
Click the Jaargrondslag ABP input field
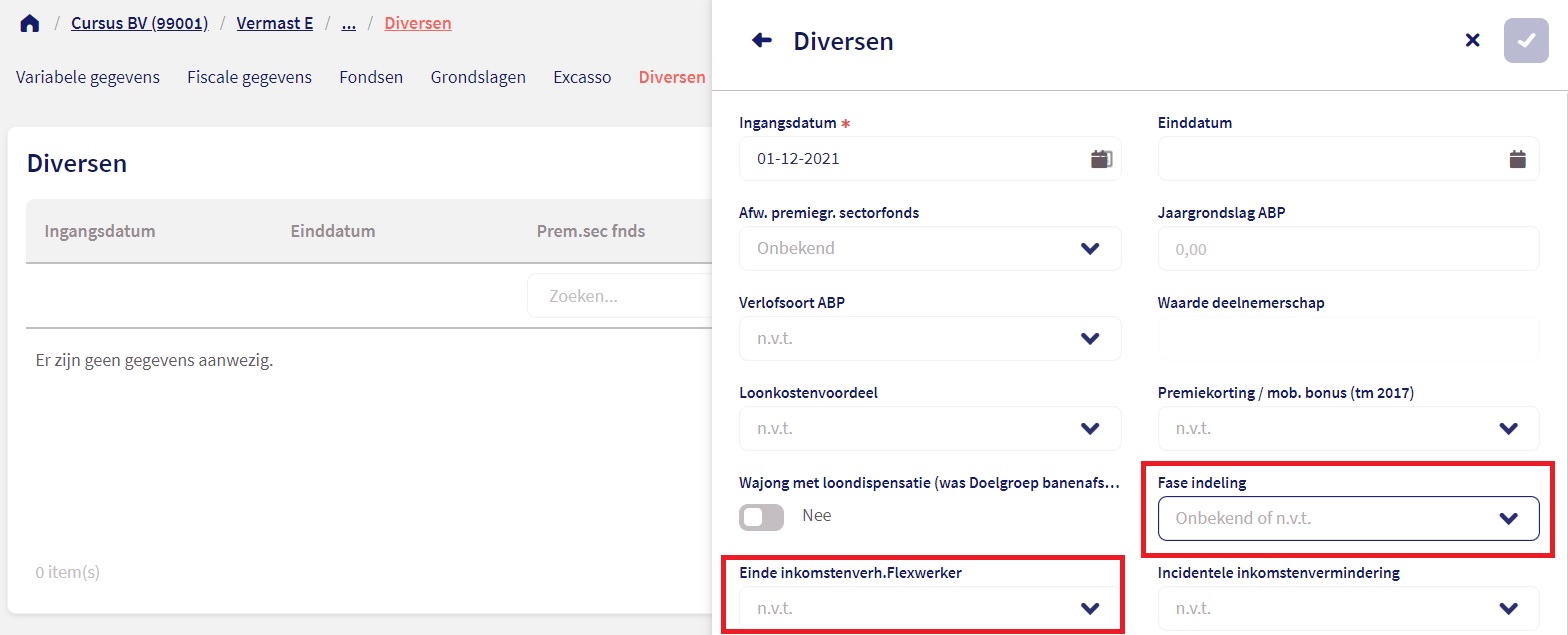coord(1348,249)
